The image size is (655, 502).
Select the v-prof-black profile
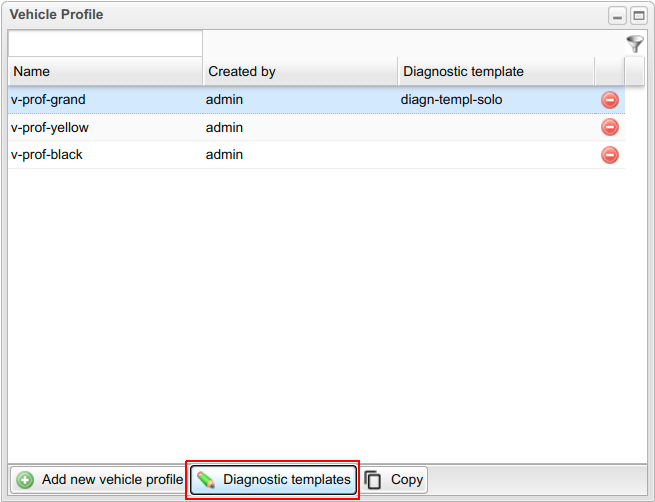[x=47, y=155]
